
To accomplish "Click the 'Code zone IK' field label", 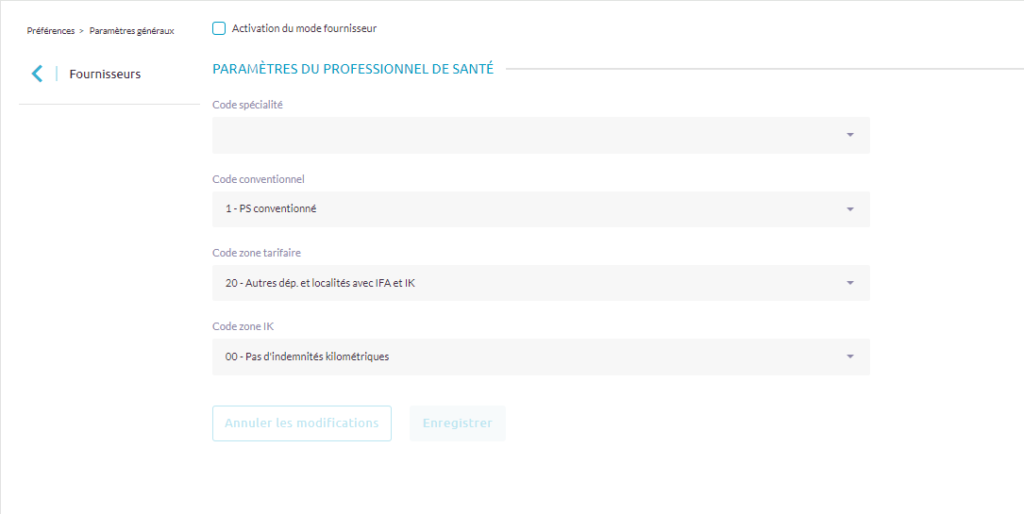I will click(243, 327).
